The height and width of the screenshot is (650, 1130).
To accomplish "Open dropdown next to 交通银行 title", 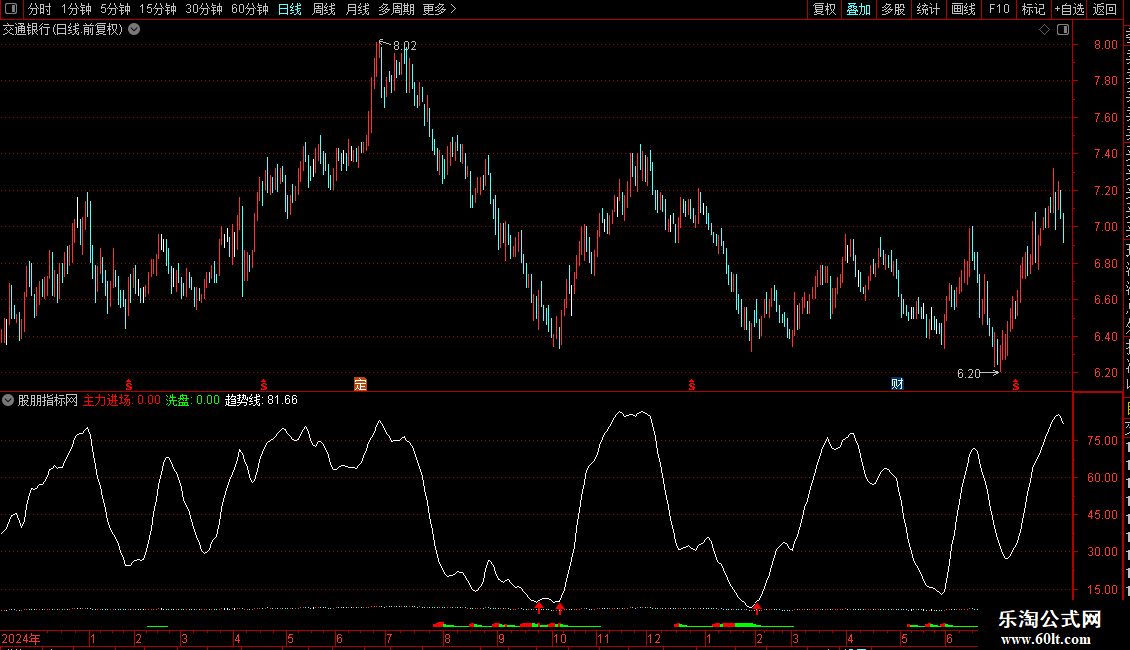I will [x=134, y=30].
